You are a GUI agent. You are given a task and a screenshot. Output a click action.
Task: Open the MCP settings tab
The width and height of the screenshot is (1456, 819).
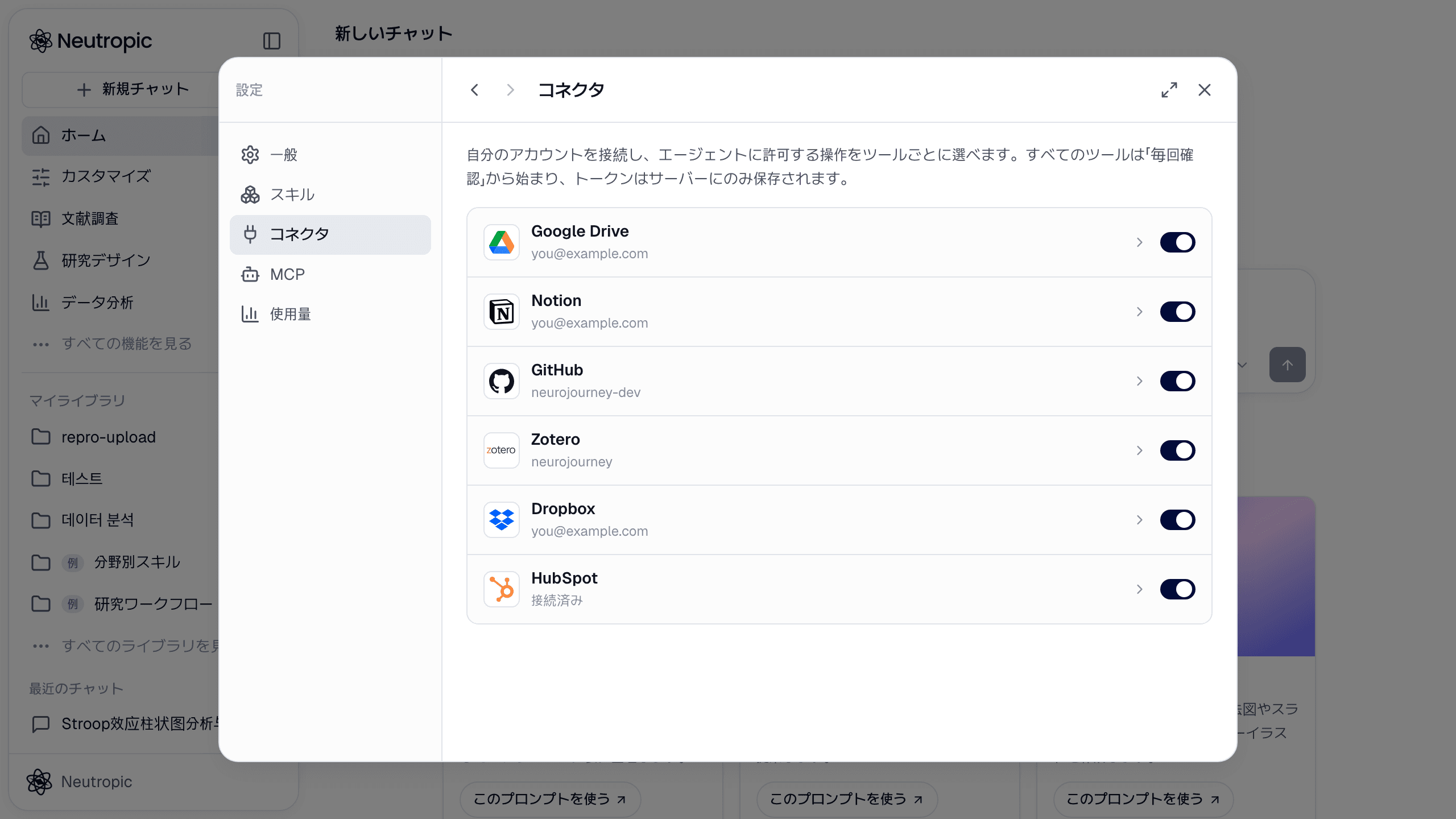pyautogui.click(x=330, y=274)
